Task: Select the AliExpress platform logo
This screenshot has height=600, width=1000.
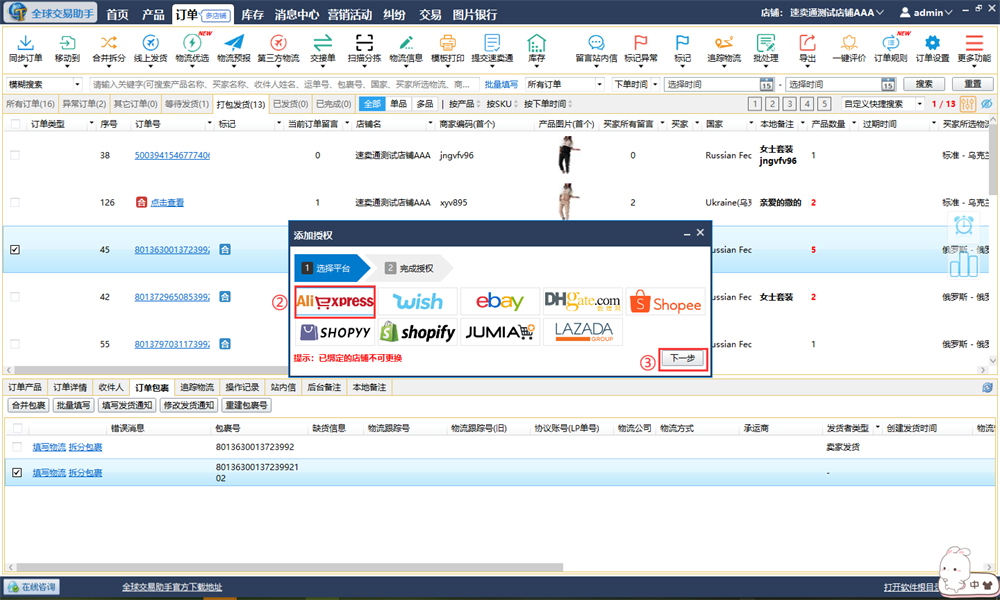Action: click(335, 302)
